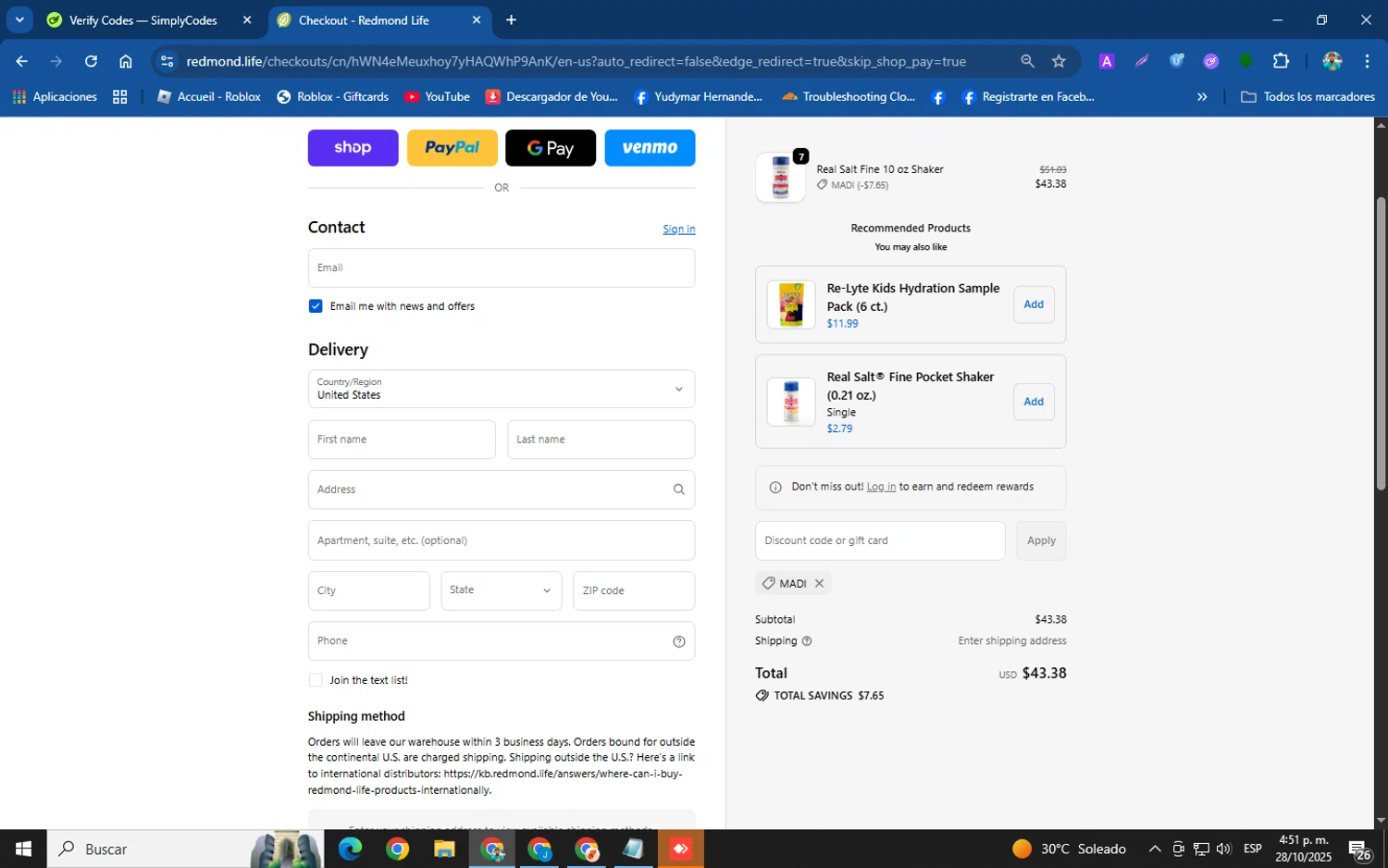
Task: Click the taskbar volume icon
Action: (x=1223, y=849)
